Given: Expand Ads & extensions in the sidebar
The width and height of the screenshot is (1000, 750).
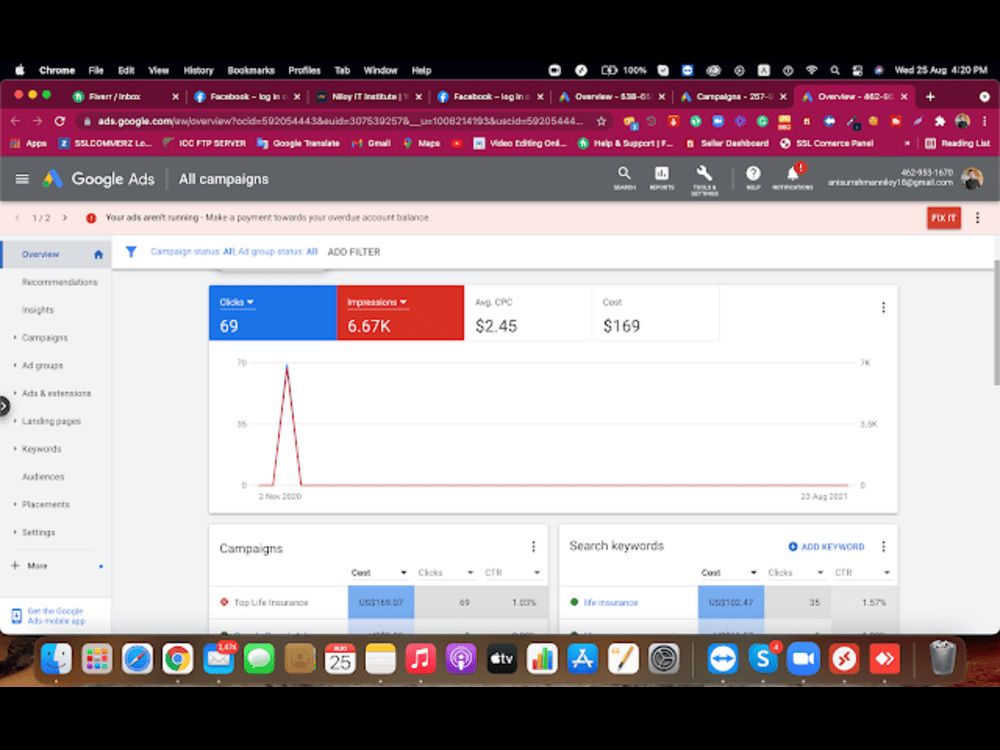Looking at the screenshot, I should tap(15, 393).
